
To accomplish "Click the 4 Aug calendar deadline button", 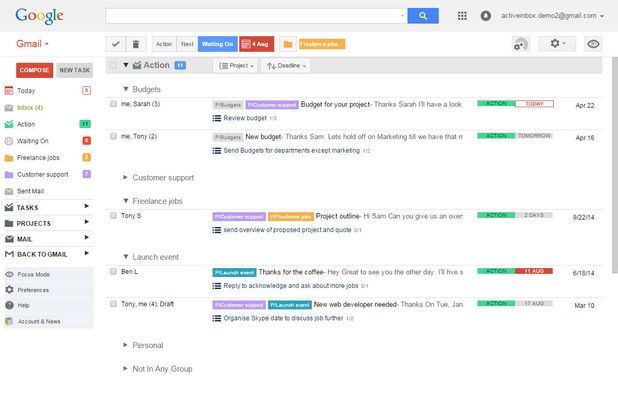I will 257,44.
